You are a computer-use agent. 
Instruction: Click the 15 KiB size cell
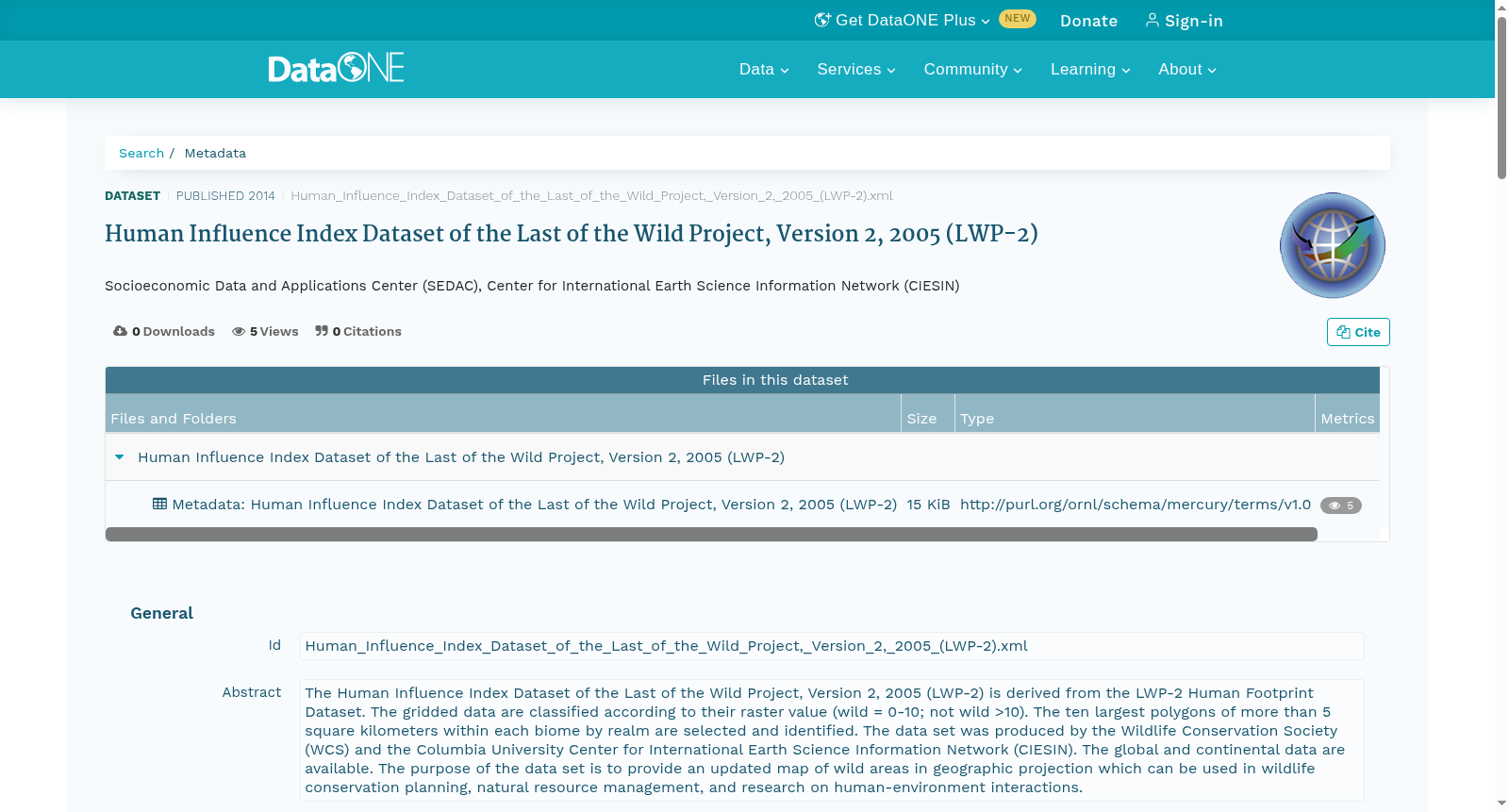(928, 505)
